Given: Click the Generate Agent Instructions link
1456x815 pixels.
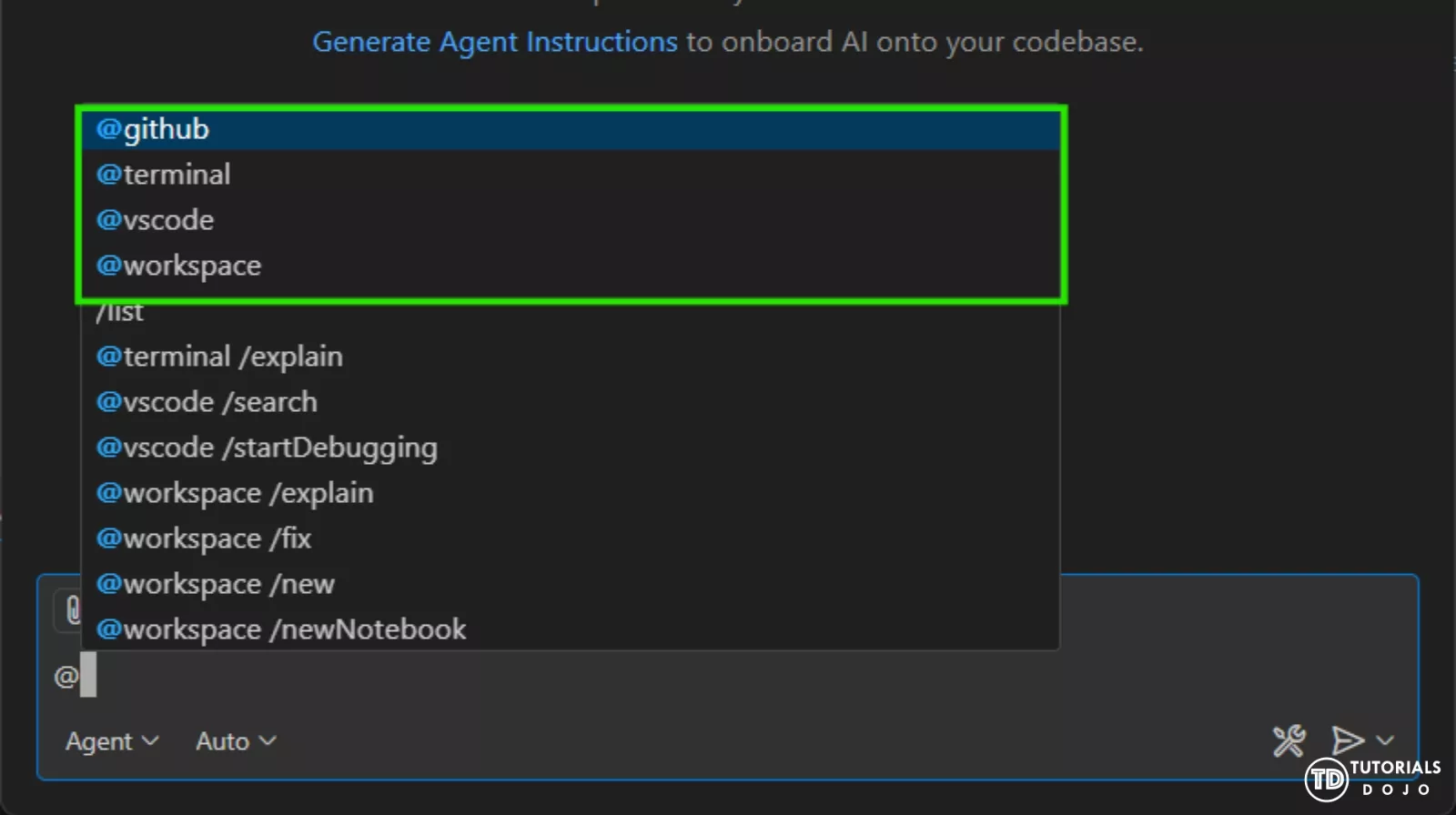Looking at the screenshot, I should coord(494,42).
